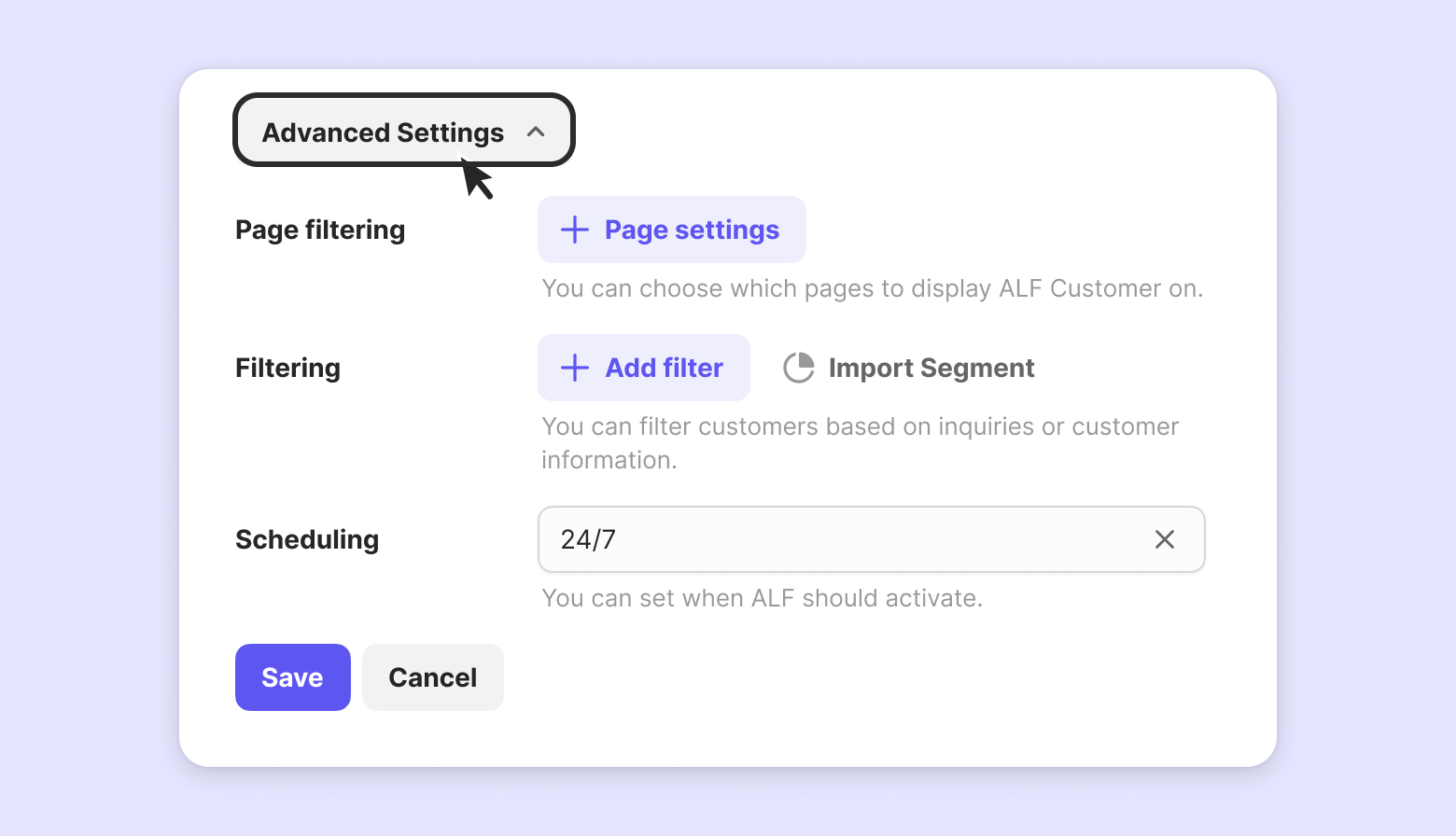The width and height of the screenshot is (1456, 836).
Task: Click the Scheduling row label
Action: (x=307, y=539)
